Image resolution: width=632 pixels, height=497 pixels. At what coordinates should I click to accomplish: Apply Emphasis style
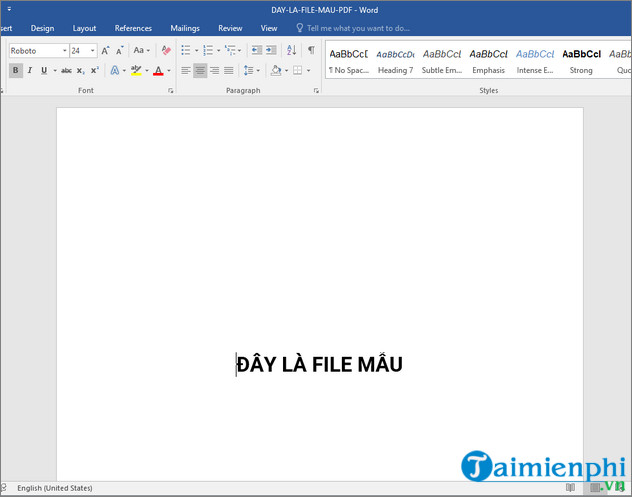(x=489, y=61)
